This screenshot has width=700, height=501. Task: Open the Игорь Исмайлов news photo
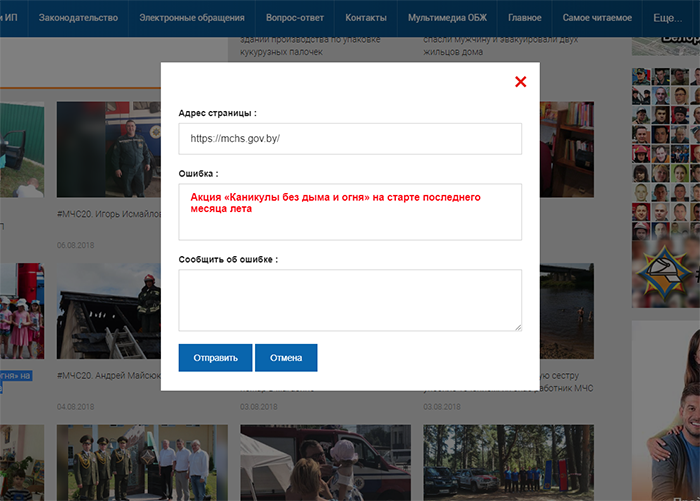[108, 149]
